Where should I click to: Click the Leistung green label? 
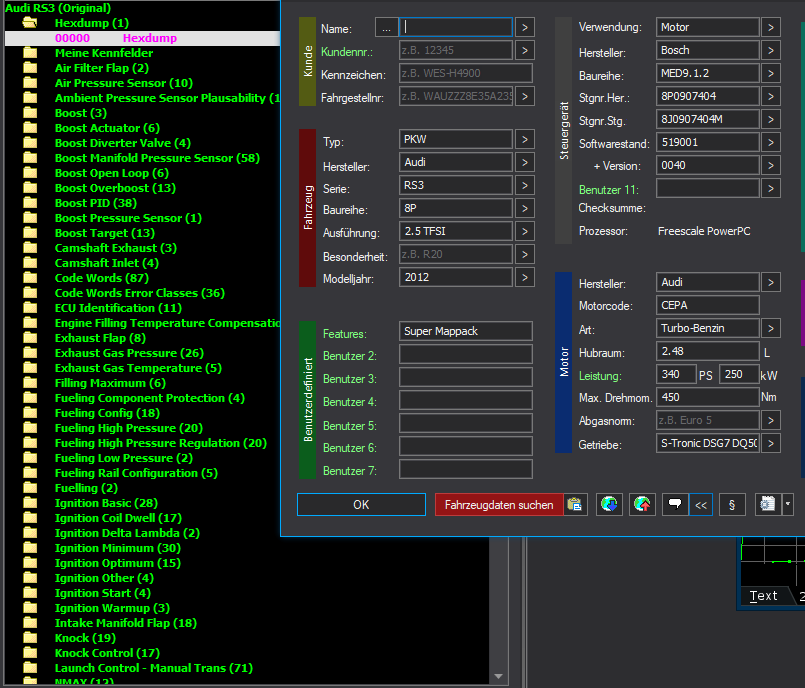coord(600,376)
